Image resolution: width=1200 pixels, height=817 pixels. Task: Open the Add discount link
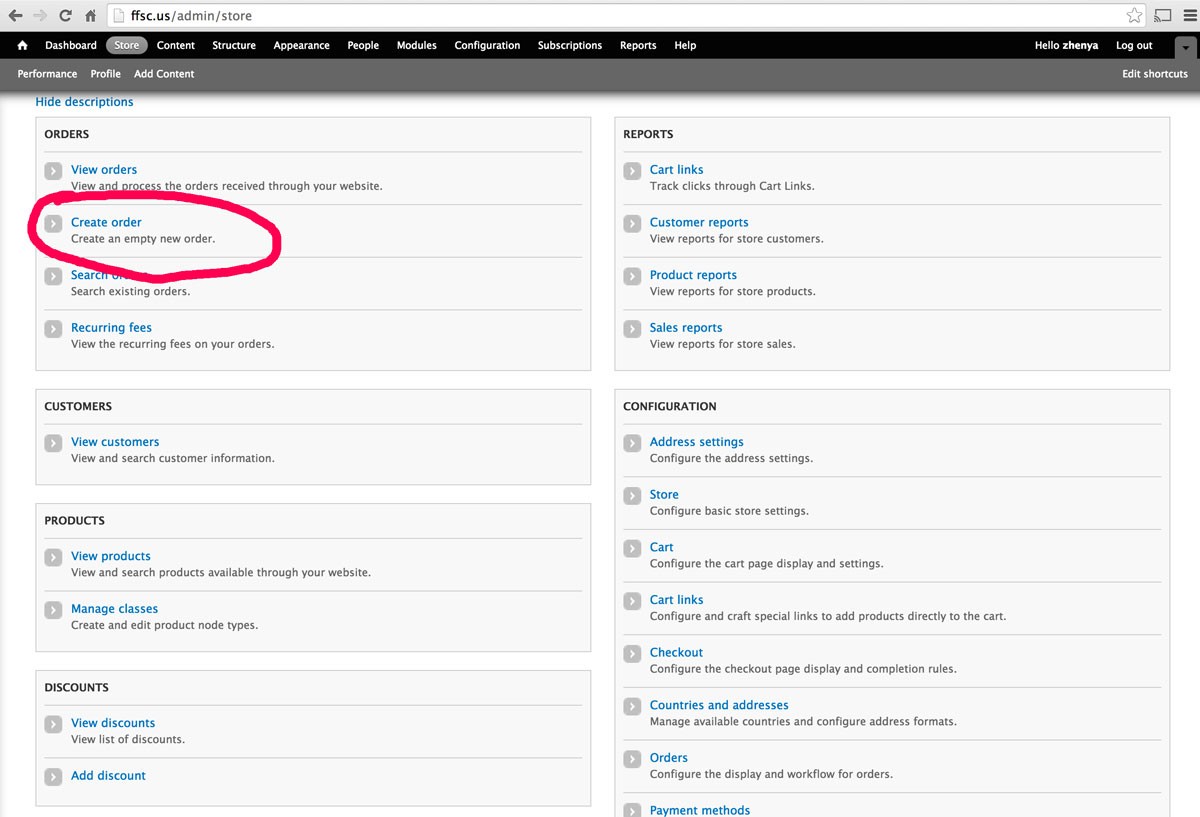click(108, 776)
